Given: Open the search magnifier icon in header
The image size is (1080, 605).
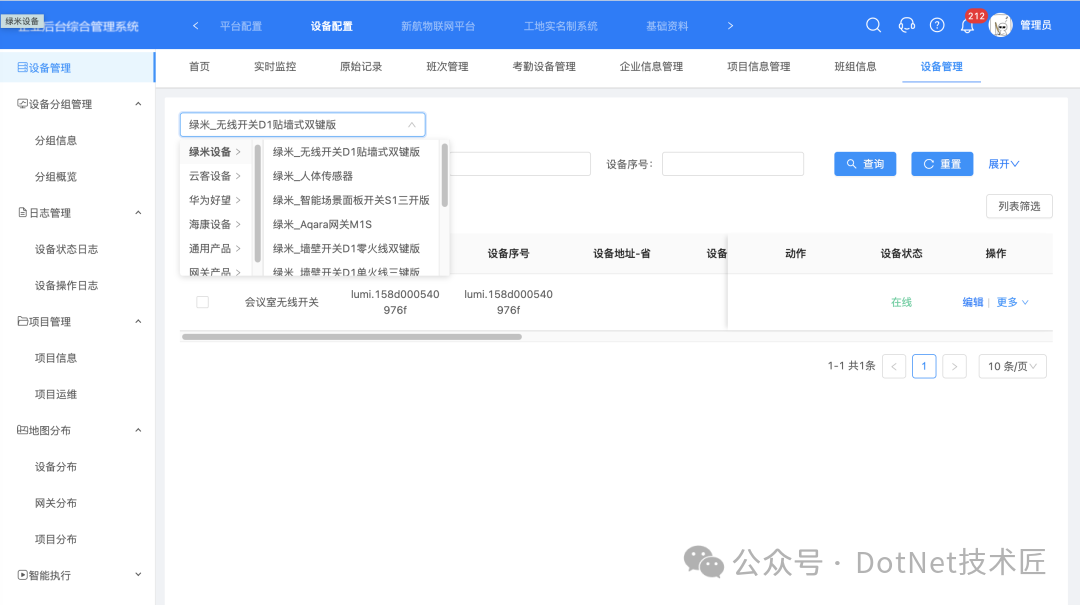Looking at the screenshot, I should (873, 25).
